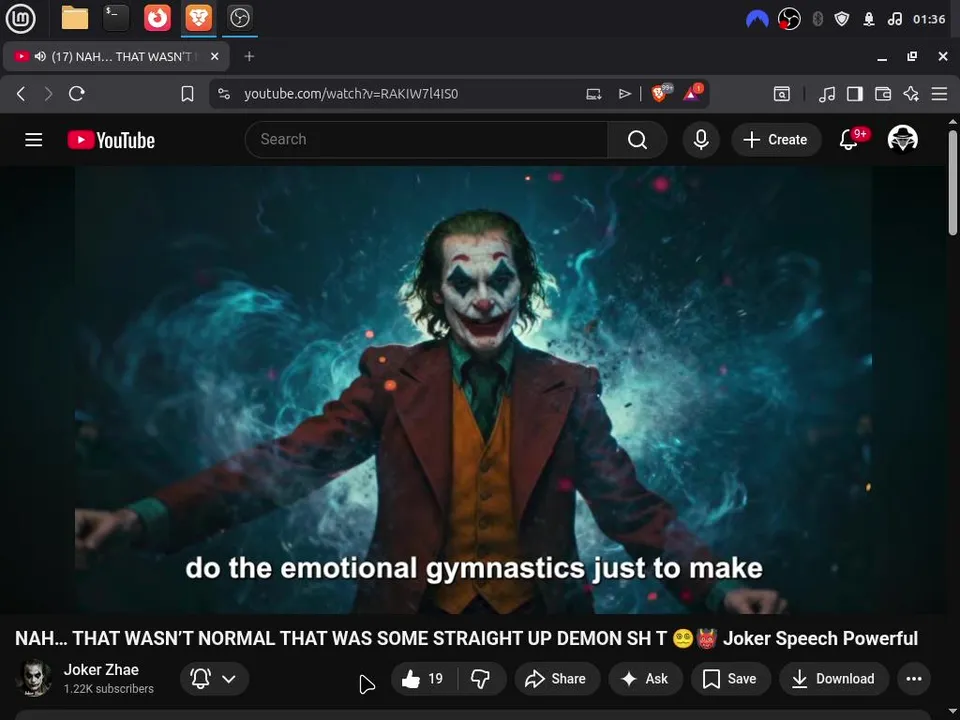Viewport: 960px width, 720px height.
Task: Mute the tab using its speaker icon
Action: tap(40, 56)
